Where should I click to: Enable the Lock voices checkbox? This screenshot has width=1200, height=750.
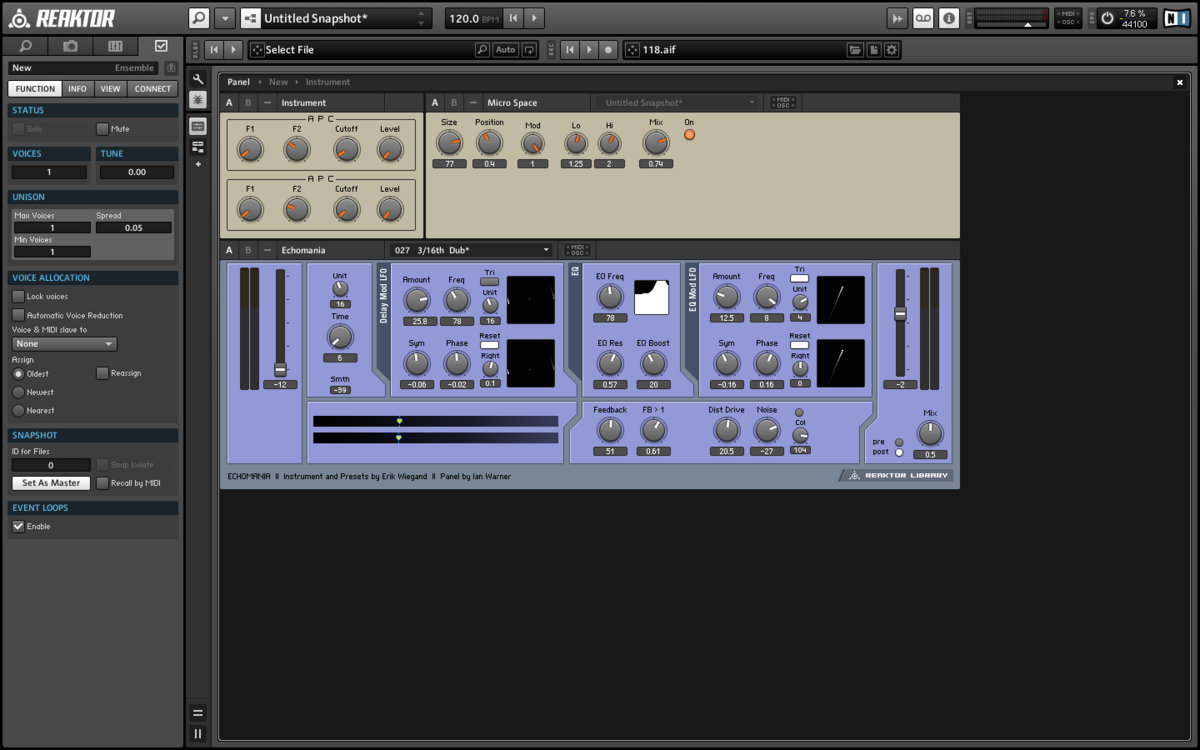(18, 297)
